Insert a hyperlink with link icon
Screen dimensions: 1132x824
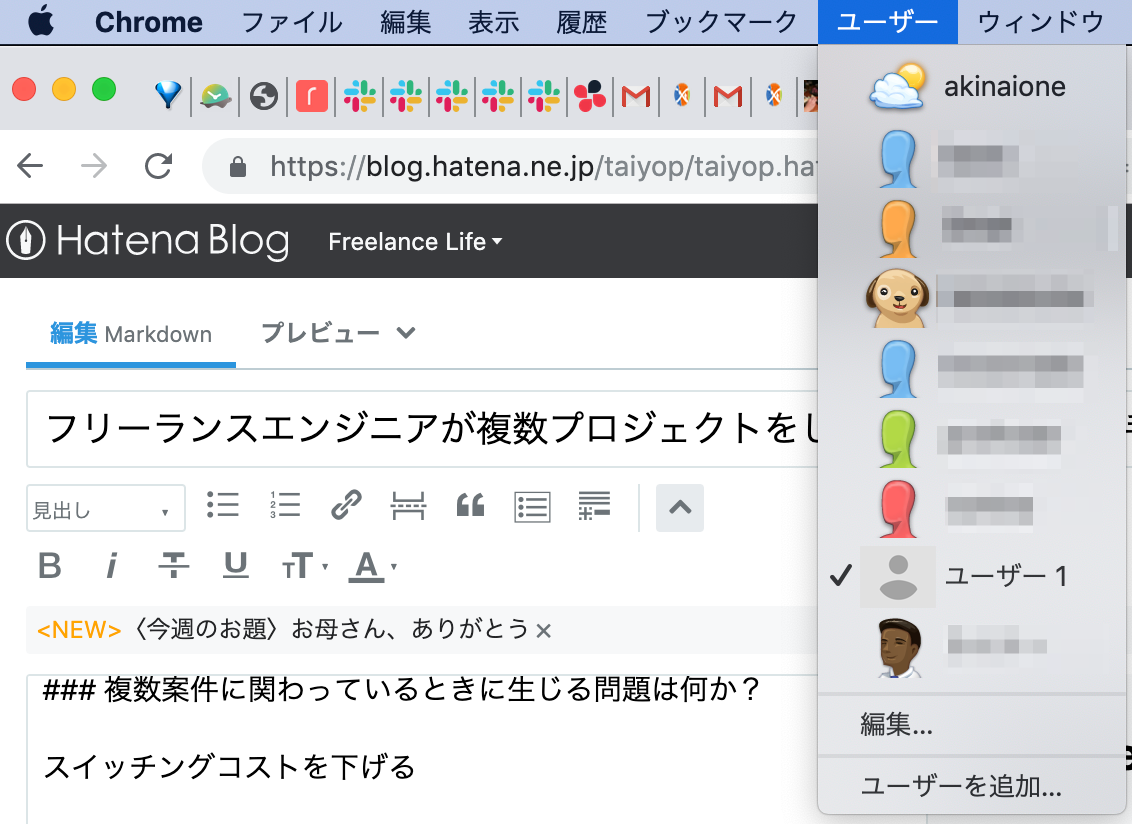coord(346,505)
